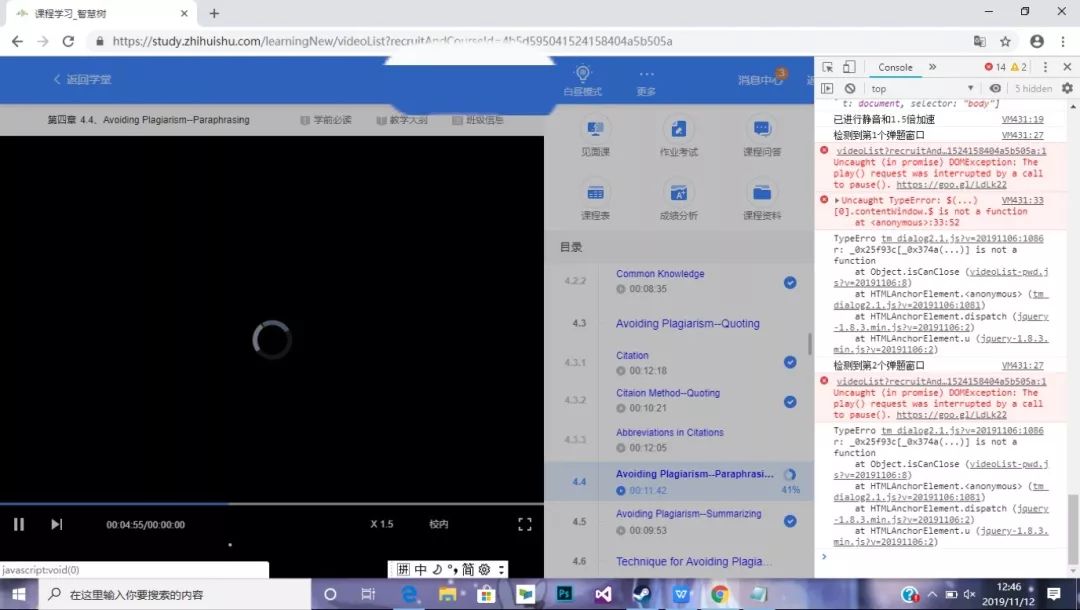
Task: Click the X 1.5 playback speed button
Action: point(381,523)
